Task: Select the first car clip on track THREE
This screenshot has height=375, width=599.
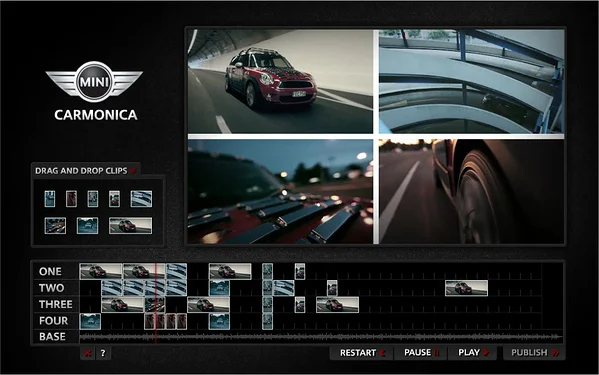Action: click(x=123, y=305)
